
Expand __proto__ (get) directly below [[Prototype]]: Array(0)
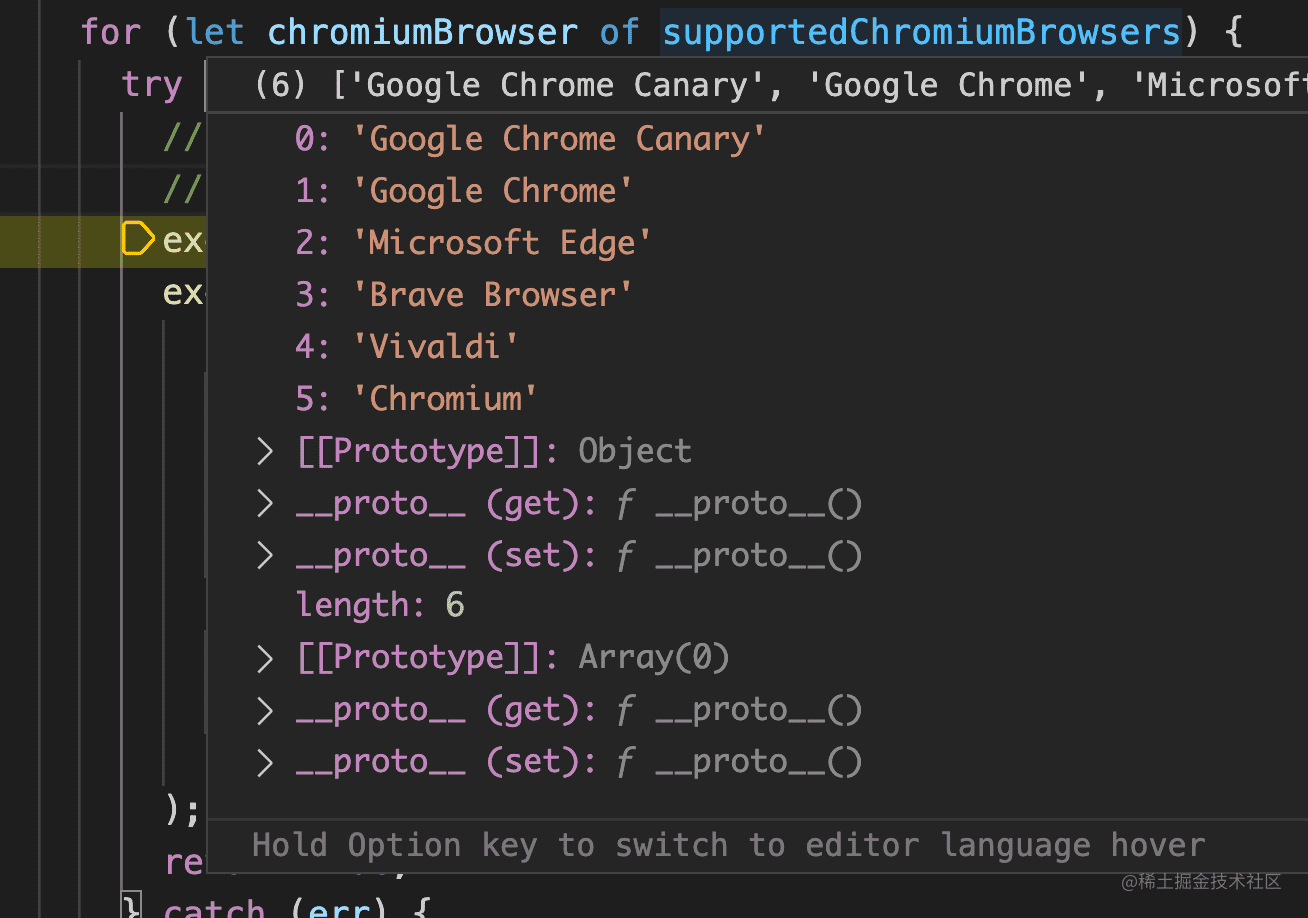tap(265, 710)
